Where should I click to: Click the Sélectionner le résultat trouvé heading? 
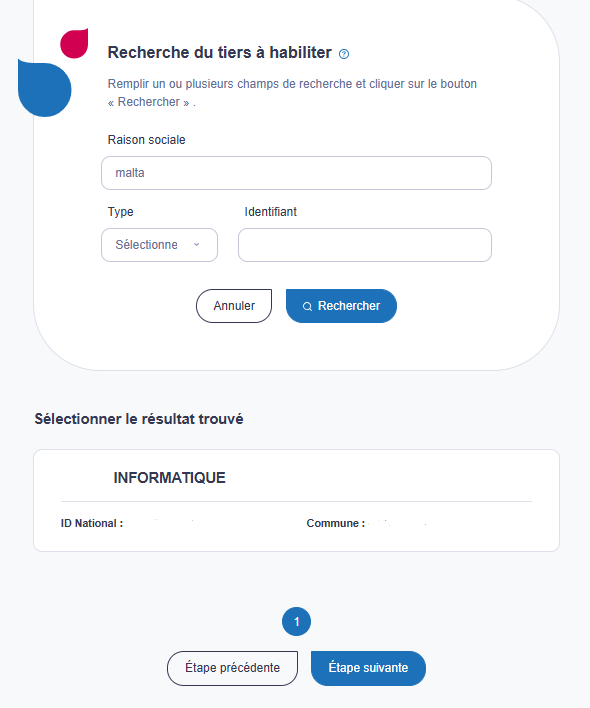click(x=139, y=419)
